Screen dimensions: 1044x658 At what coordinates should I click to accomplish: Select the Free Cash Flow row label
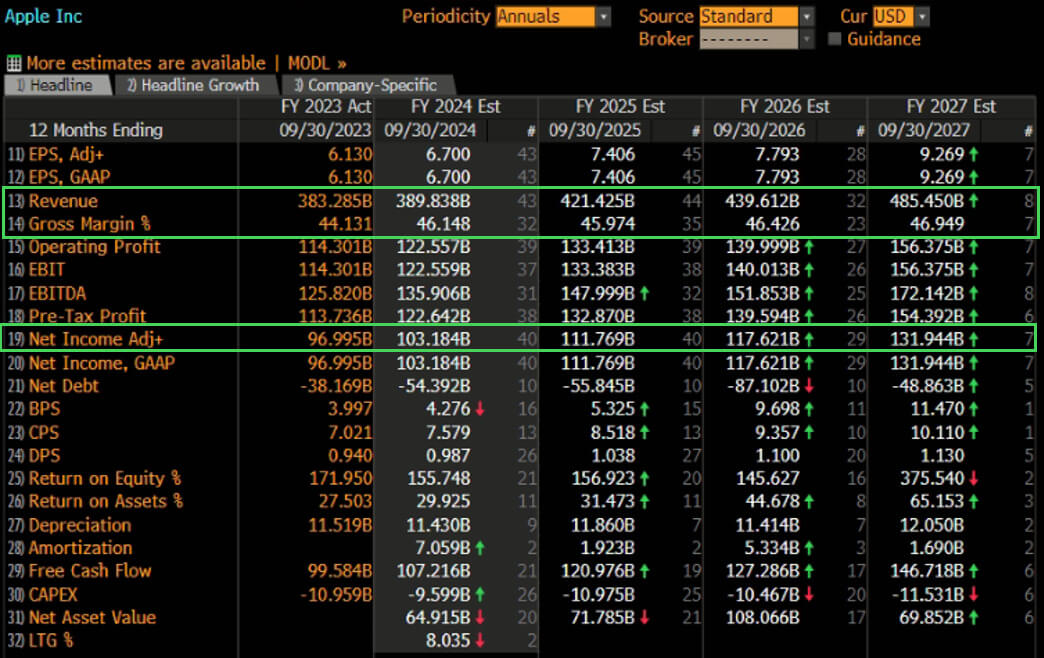(90, 571)
